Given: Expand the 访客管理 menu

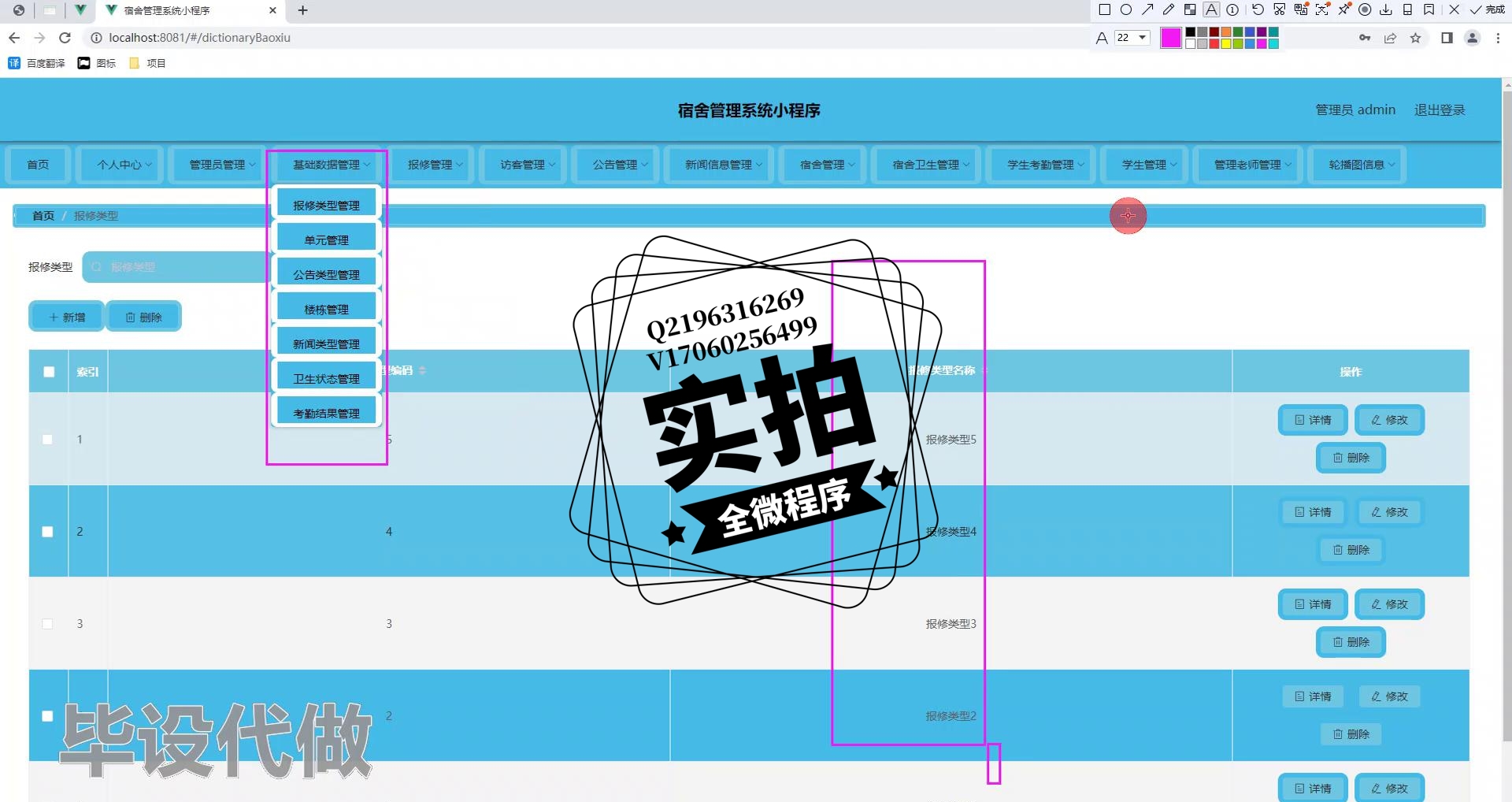Looking at the screenshot, I should [x=523, y=165].
